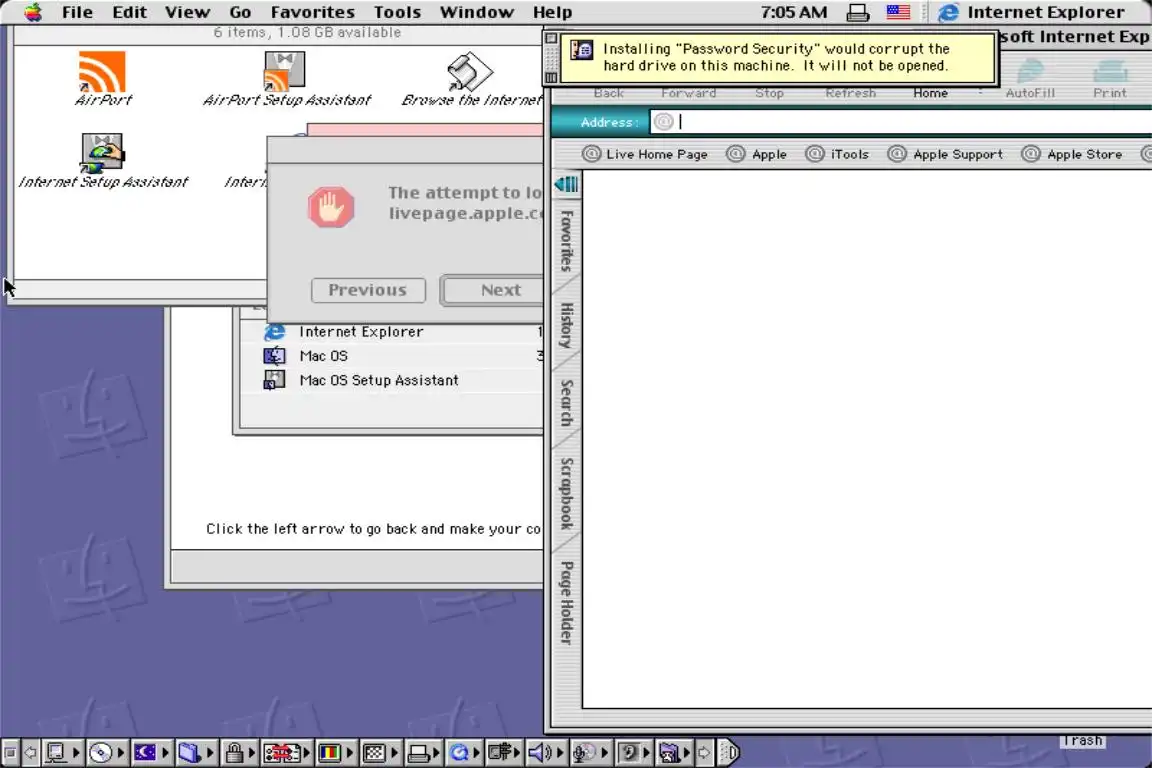Viewport: 1152px width, 768px height.
Task: Click the red stop-hand alert icon
Action: point(331,207)
